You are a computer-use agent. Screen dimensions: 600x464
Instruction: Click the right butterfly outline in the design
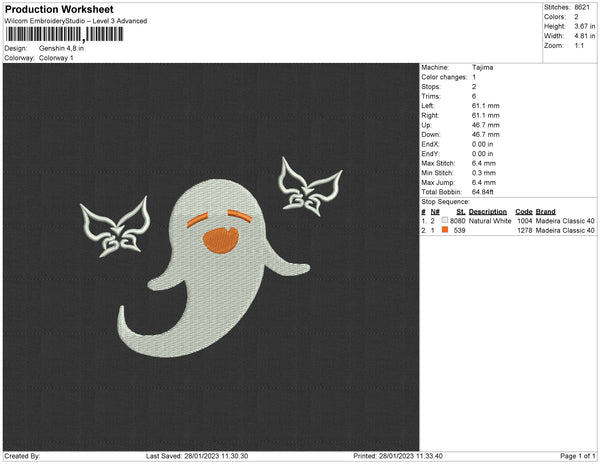coord(310,187)
